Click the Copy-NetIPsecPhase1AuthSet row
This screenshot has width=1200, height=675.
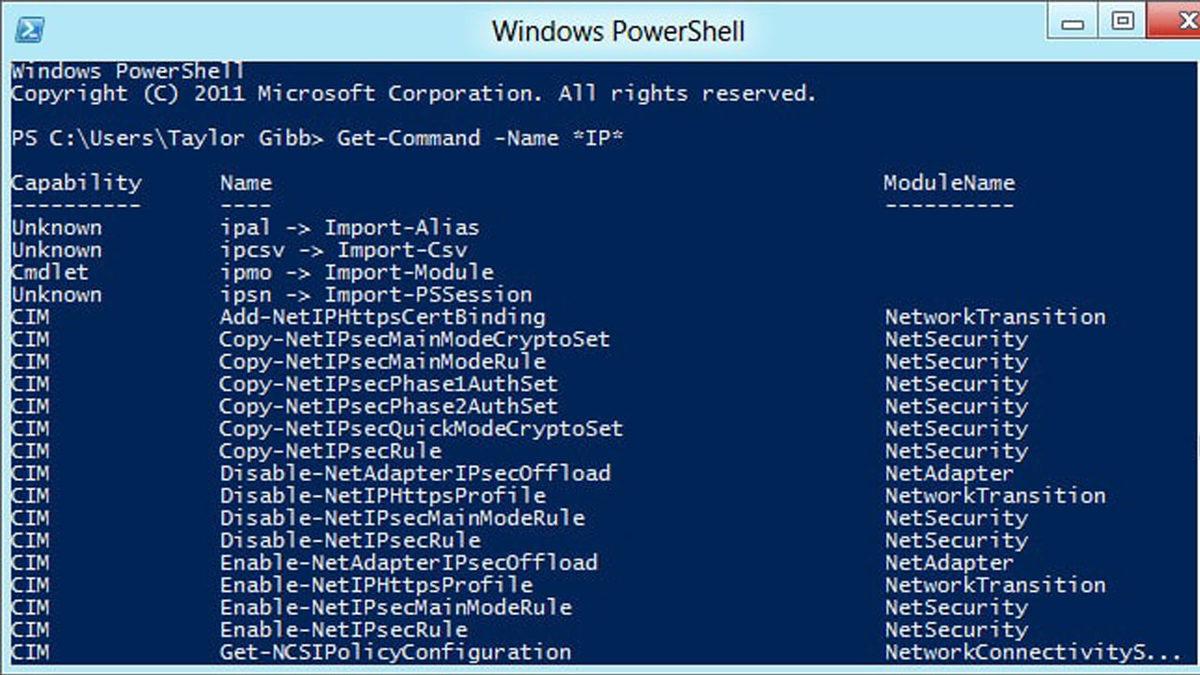tap(387, 383)
